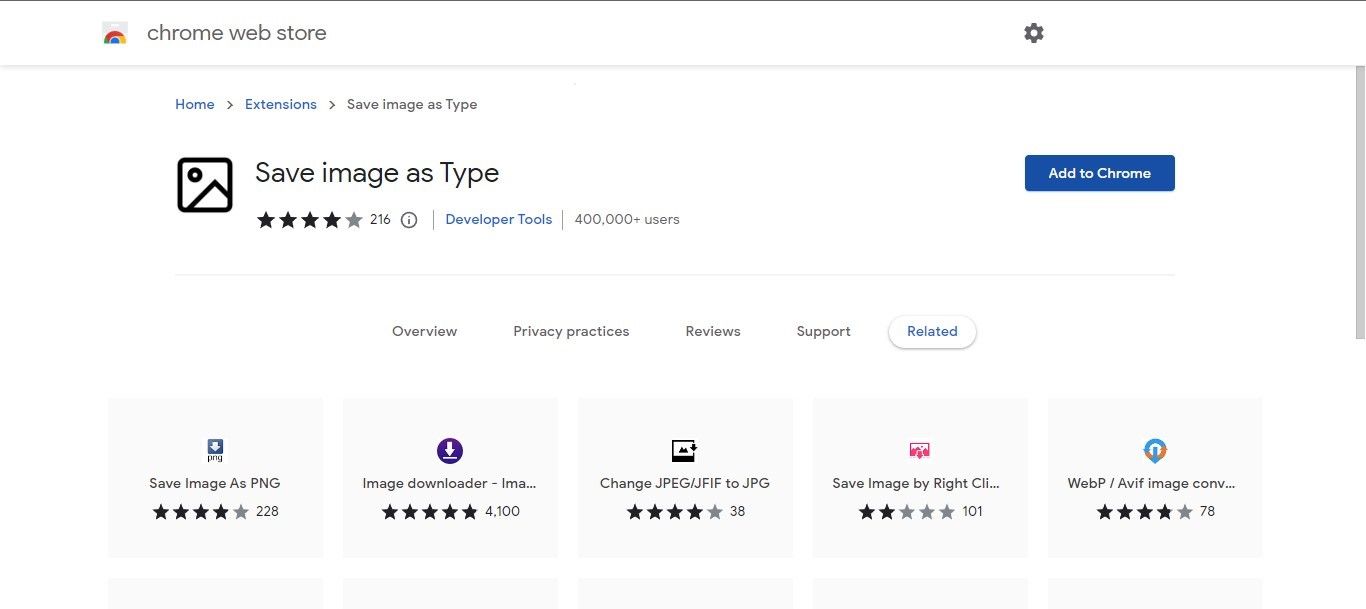Open the Privacy practices tab
Screen dimensions: 1366x609
[571, 330]
